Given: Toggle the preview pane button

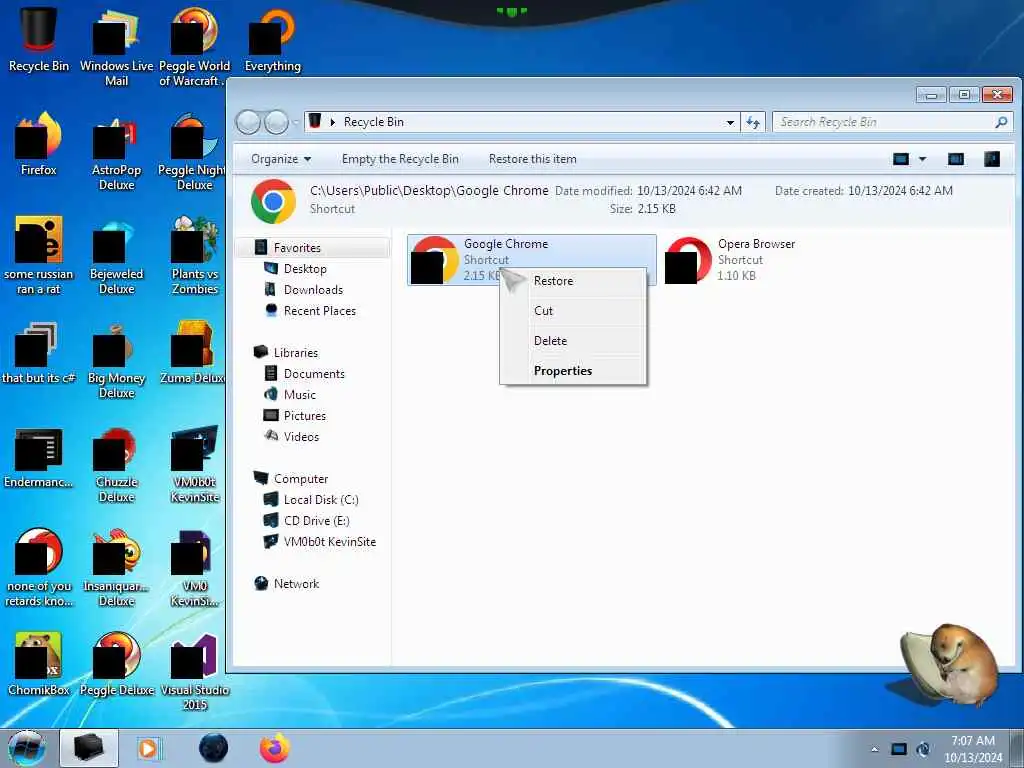Looking at the screenshot, I should [x=955, y=159].
